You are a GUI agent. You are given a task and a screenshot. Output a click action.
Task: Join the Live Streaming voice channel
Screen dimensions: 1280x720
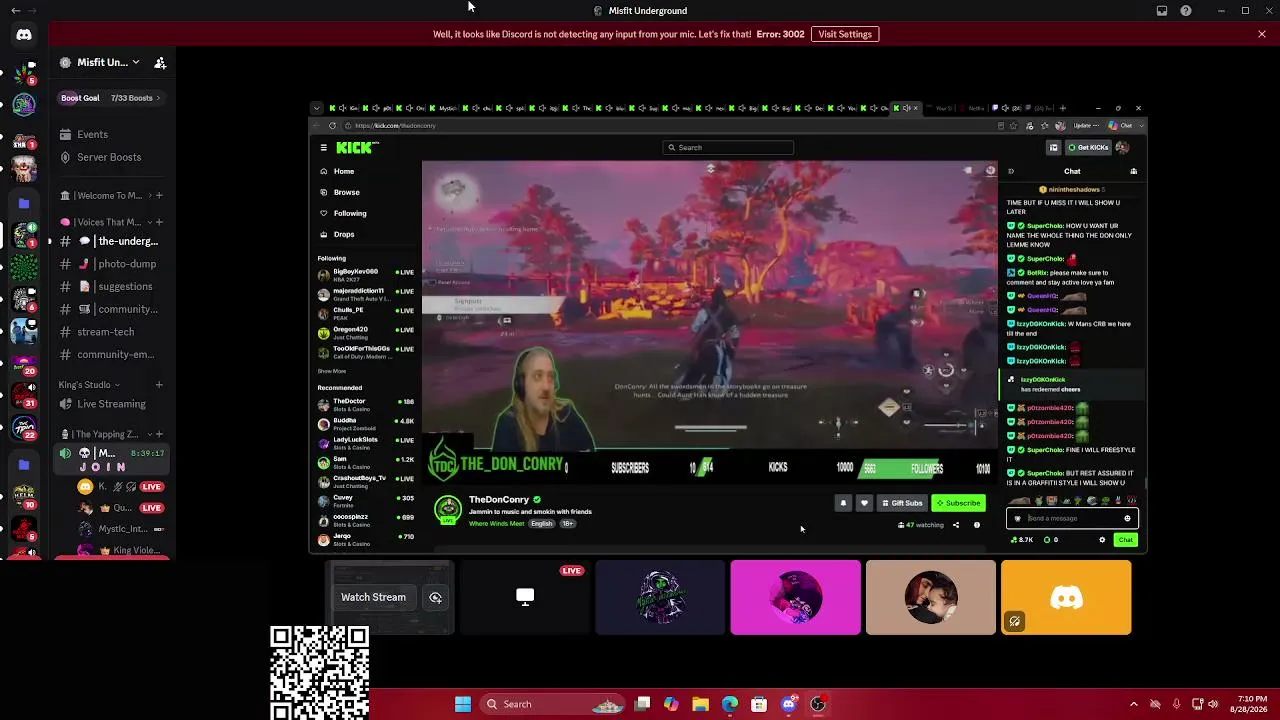(x=112, y=404)
